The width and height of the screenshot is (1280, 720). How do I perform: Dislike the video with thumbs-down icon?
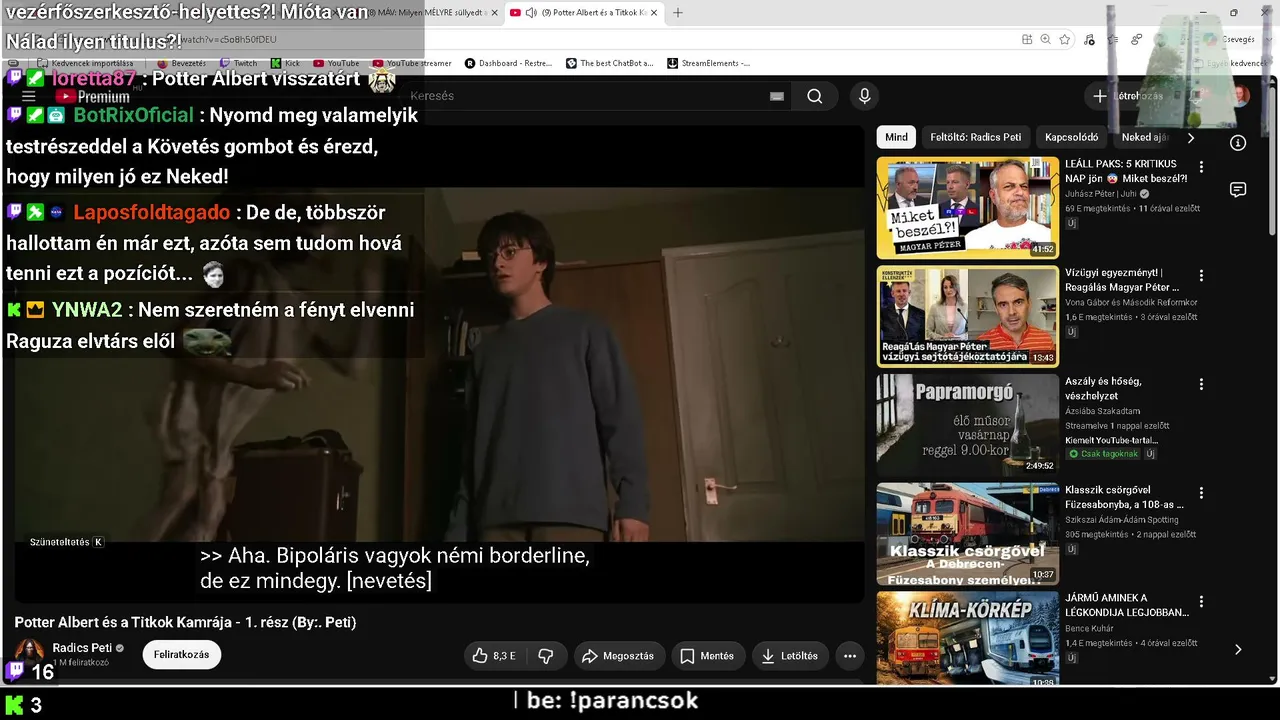[546, 656]
